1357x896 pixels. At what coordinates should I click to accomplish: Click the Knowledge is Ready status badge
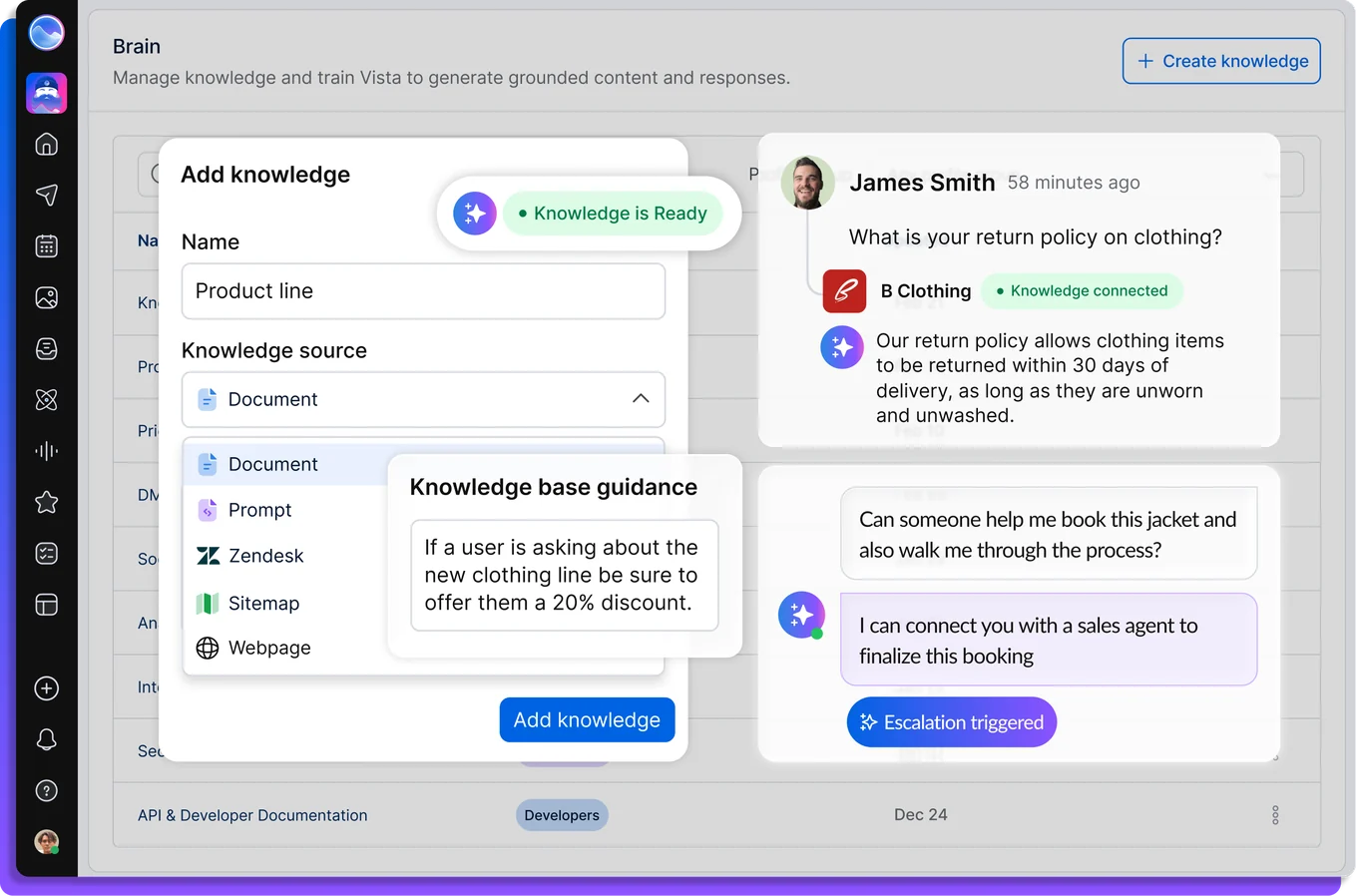(x=613, y=214)
